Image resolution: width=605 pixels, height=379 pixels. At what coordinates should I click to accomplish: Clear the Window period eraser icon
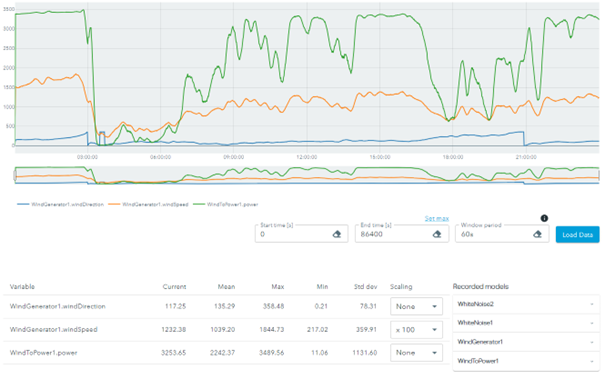point(537,234)
